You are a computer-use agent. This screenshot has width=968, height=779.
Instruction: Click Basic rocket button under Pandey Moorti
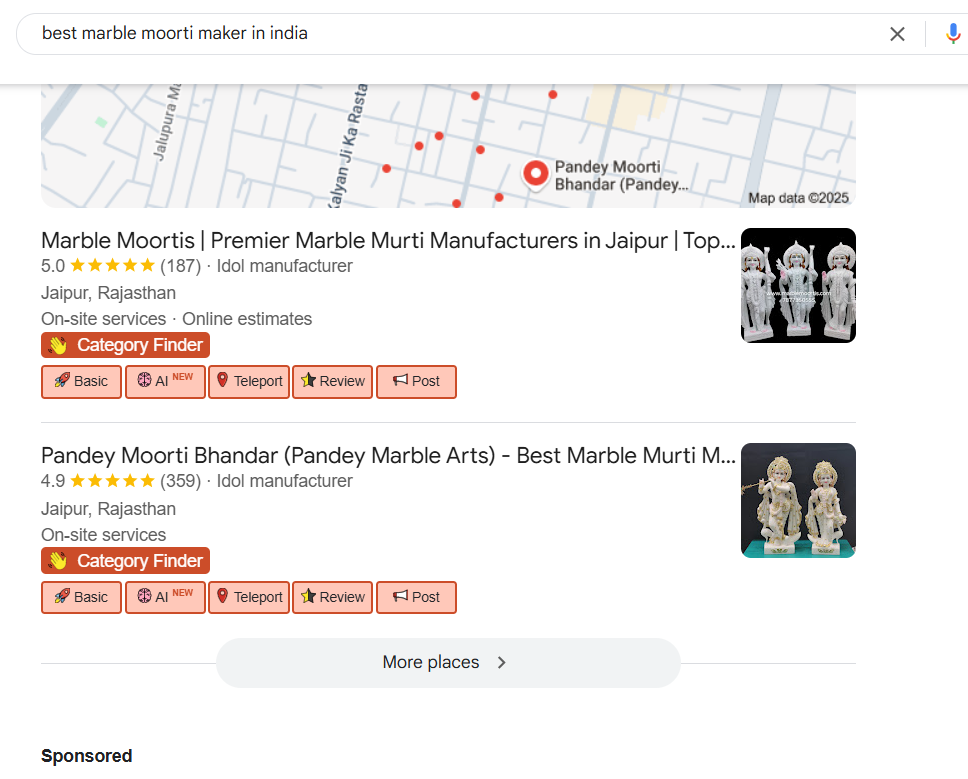81,597
